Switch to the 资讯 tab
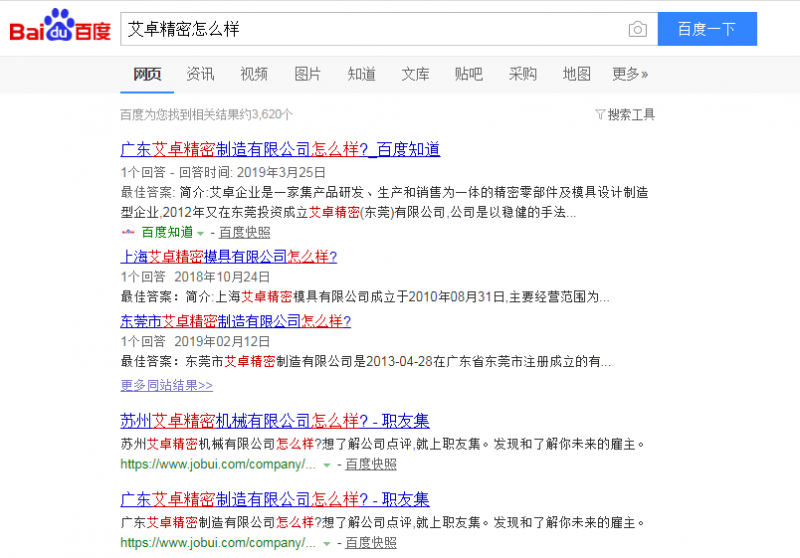The height and width of the screenshot is (558, 800). coord(200,74)
